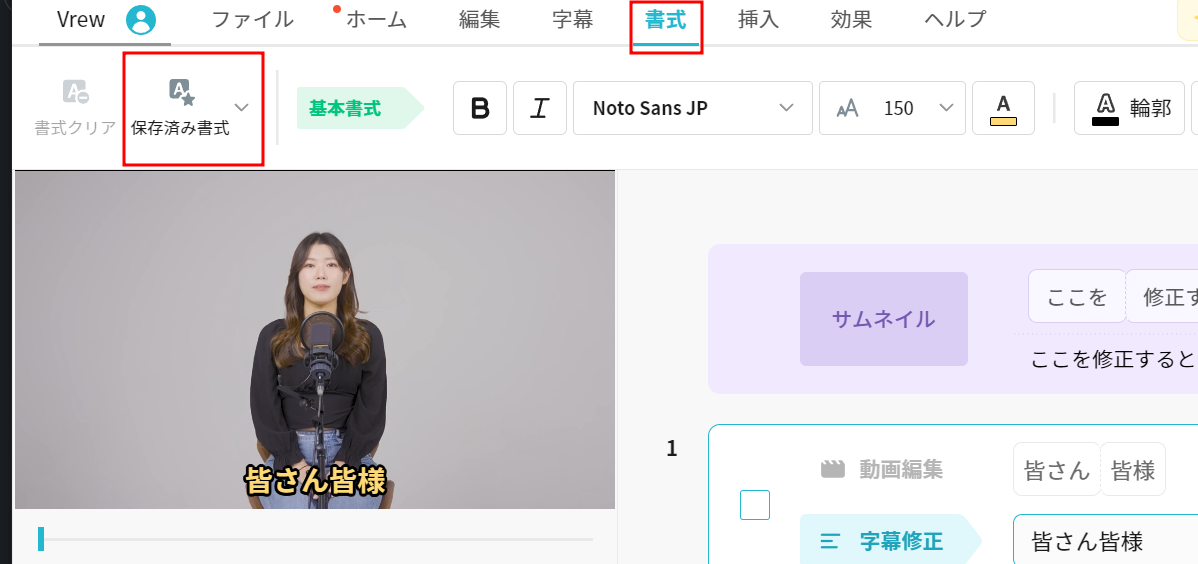Expand the 保存済み書式 dropdown arrow
Screen dimensions: 1198x564
point(241,107)
